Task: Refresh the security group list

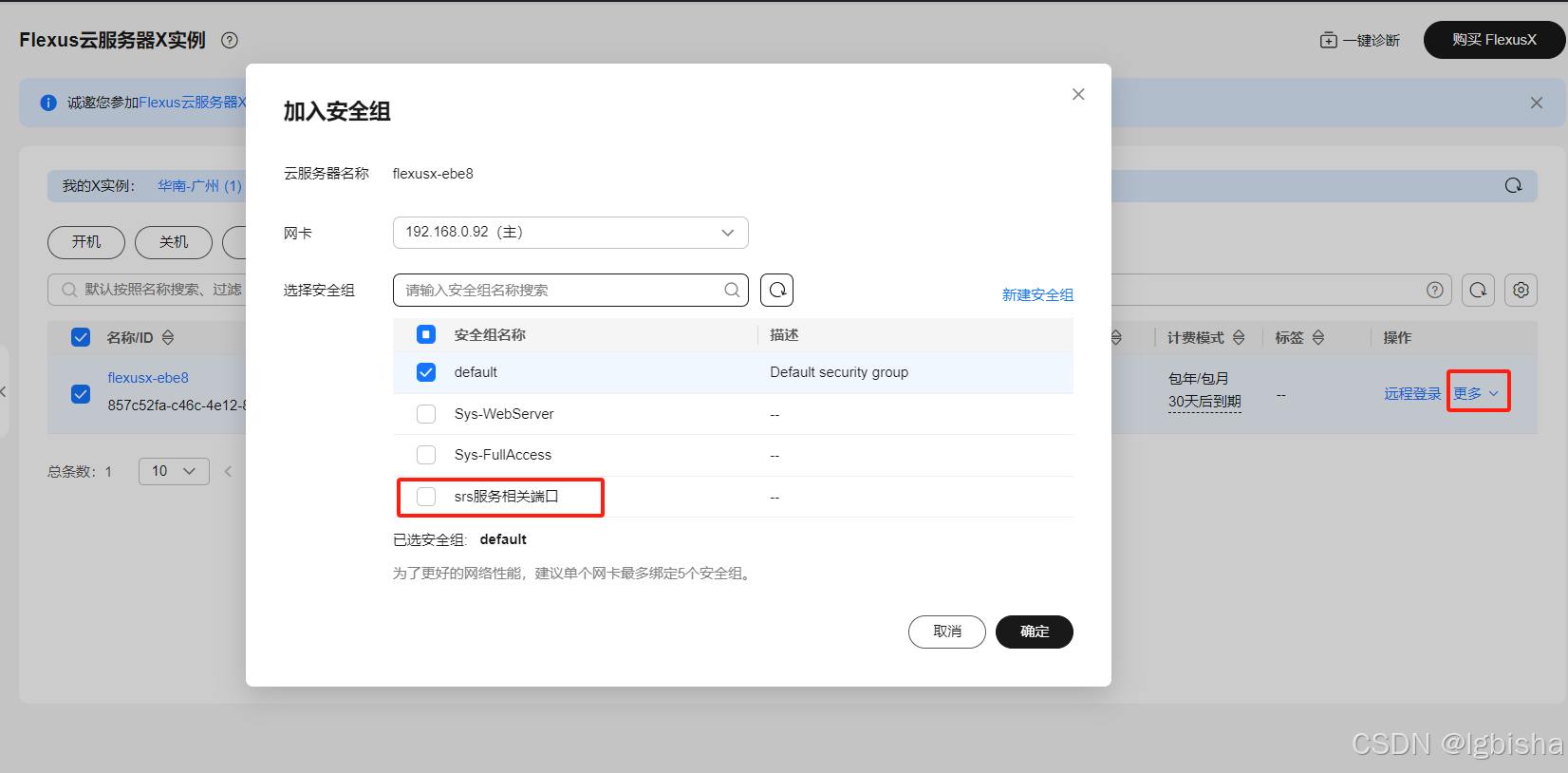Action: point(776,290)
